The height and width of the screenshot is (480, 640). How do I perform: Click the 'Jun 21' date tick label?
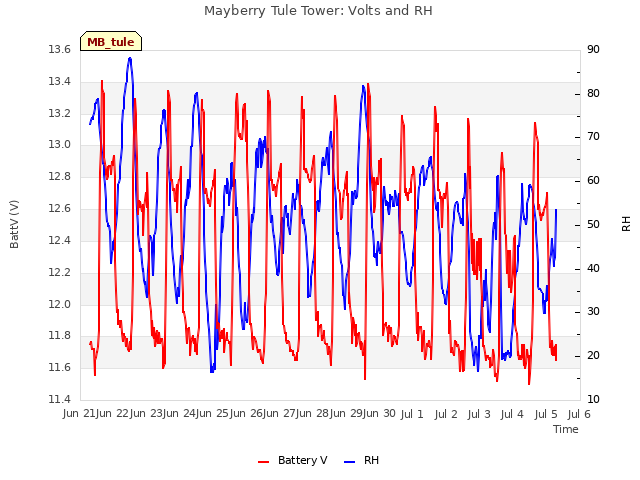pyautogui.click(x=78, y=414)
